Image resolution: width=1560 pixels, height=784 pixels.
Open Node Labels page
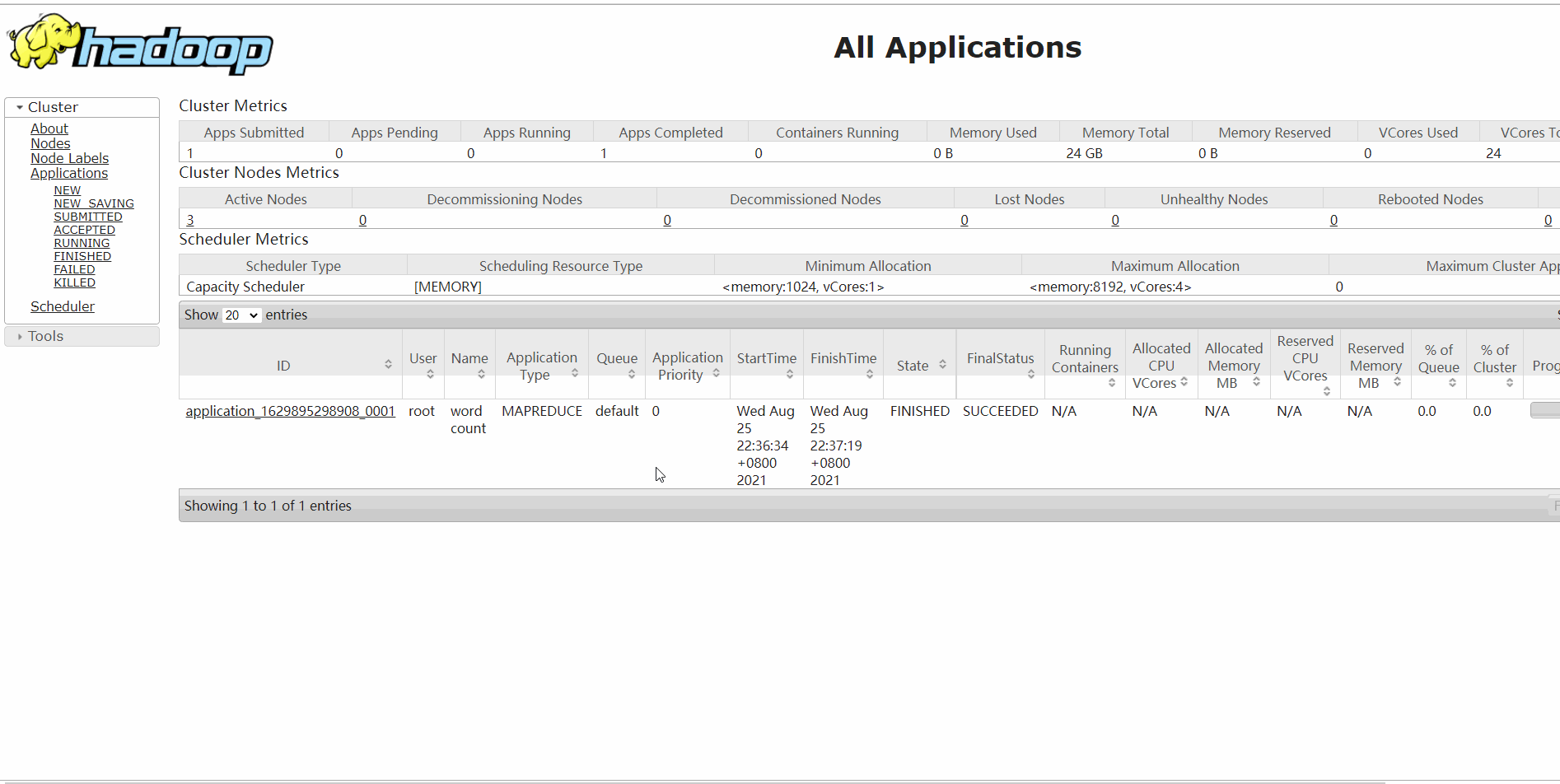tap(69, 158)
